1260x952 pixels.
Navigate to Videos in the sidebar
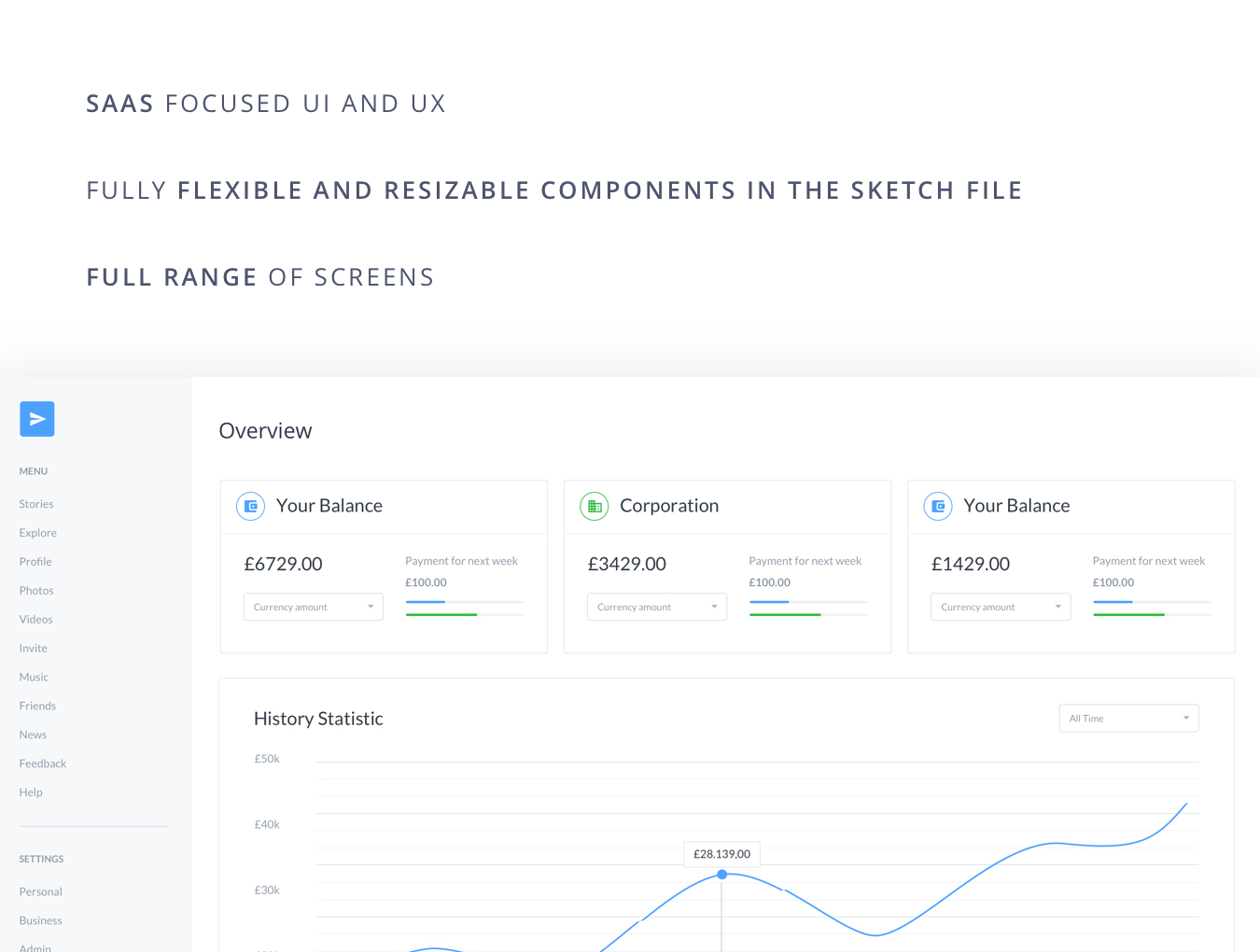(36, 620)
